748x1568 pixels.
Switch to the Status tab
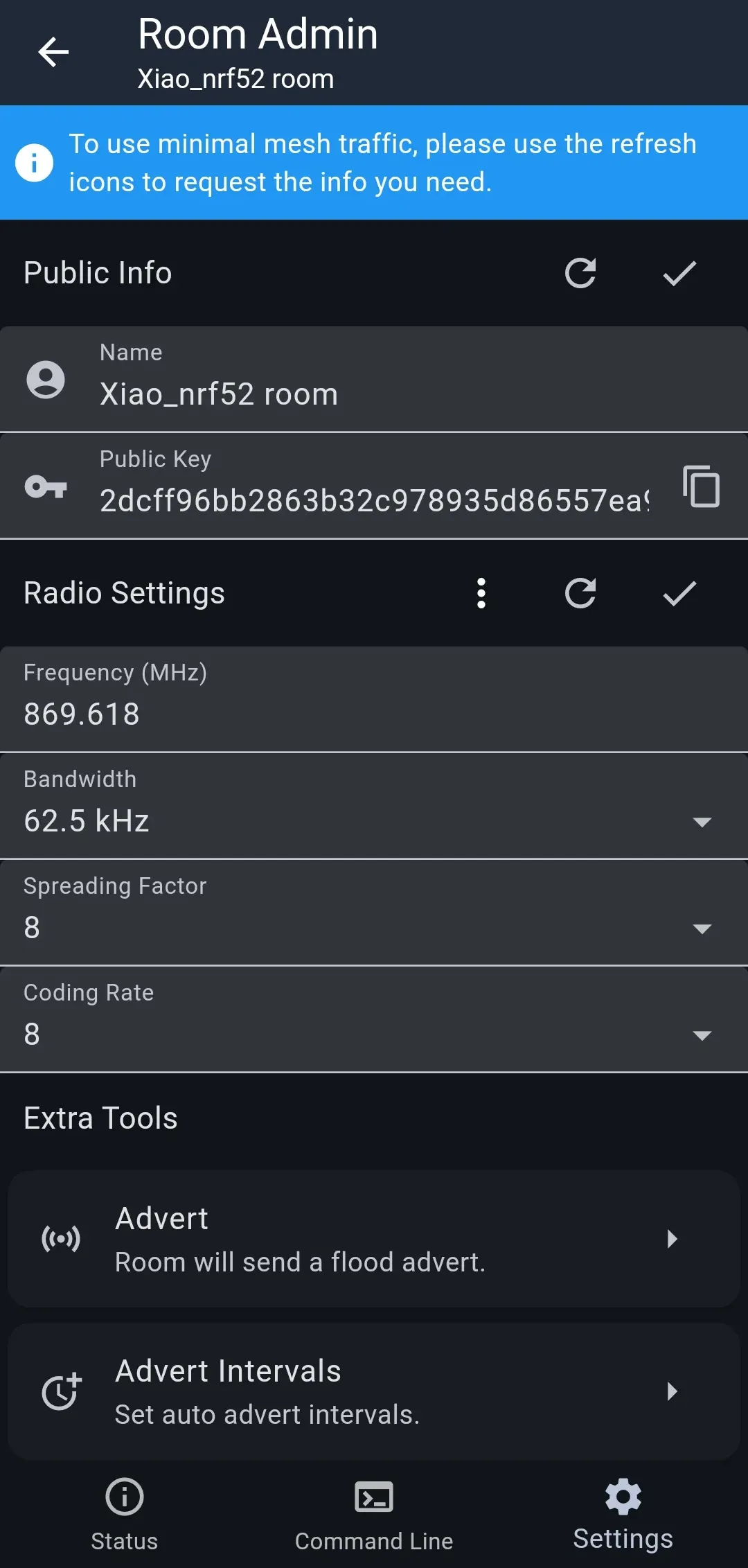(x=125, y=1513)
